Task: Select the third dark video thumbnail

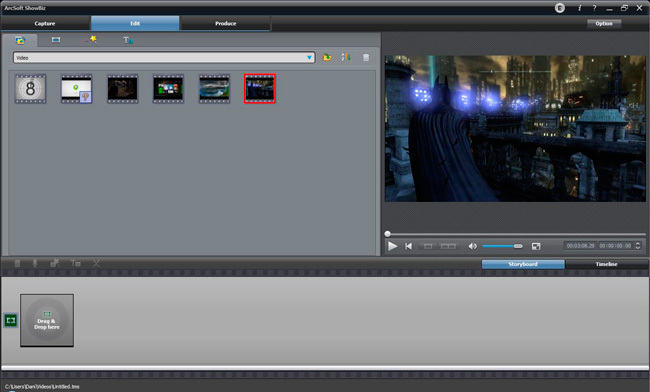Action: 122,89
